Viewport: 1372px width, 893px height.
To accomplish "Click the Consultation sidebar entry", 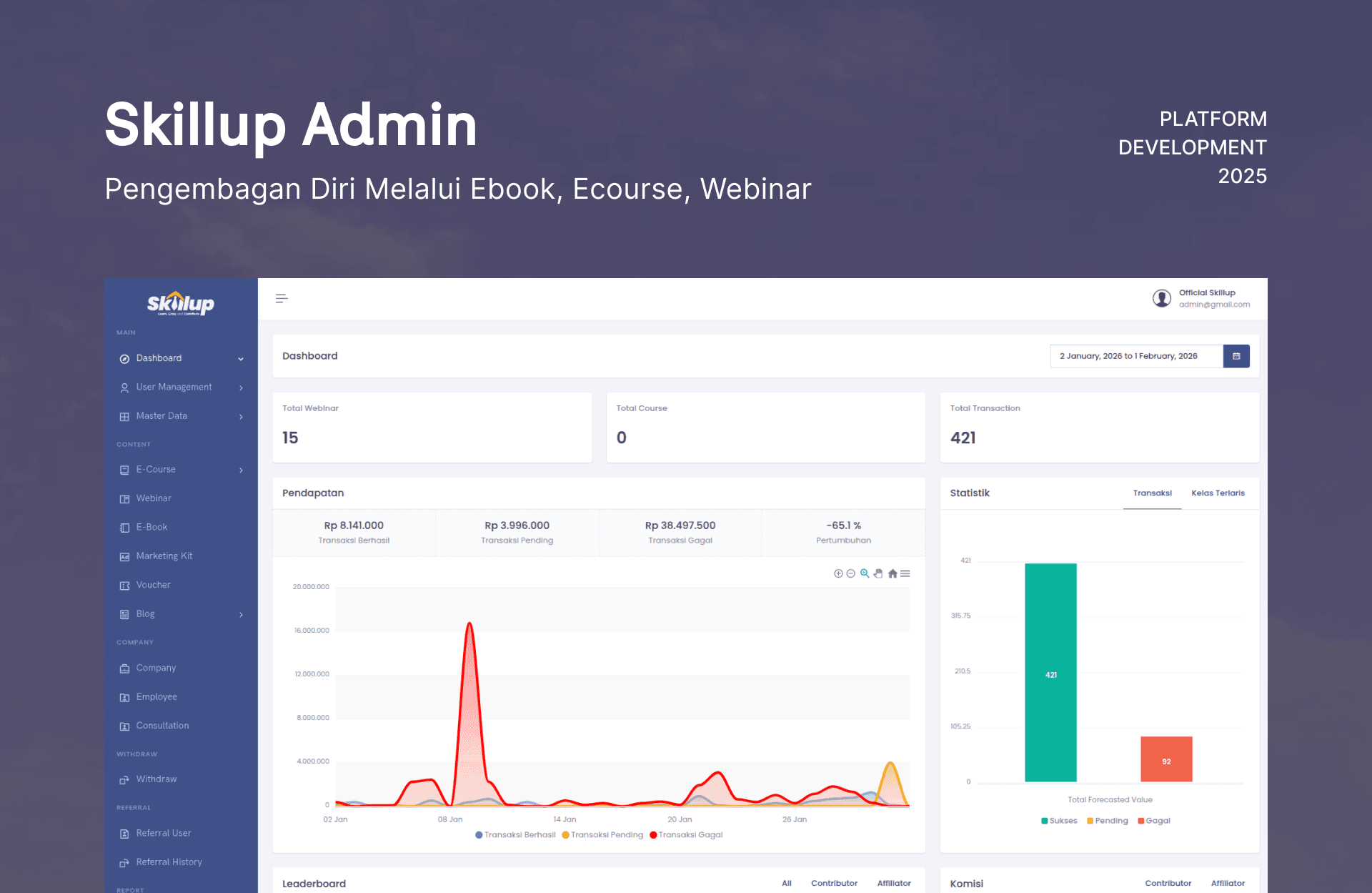I will click(x=163, y=725).
